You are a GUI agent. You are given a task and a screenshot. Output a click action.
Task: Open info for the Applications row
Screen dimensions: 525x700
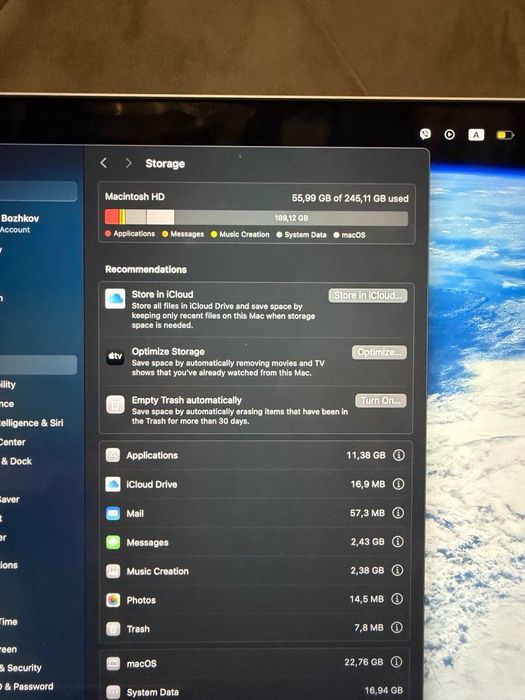click(x=399, y=455)
